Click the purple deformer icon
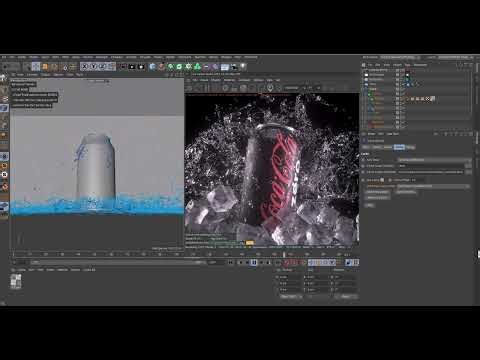 point(215,67)
